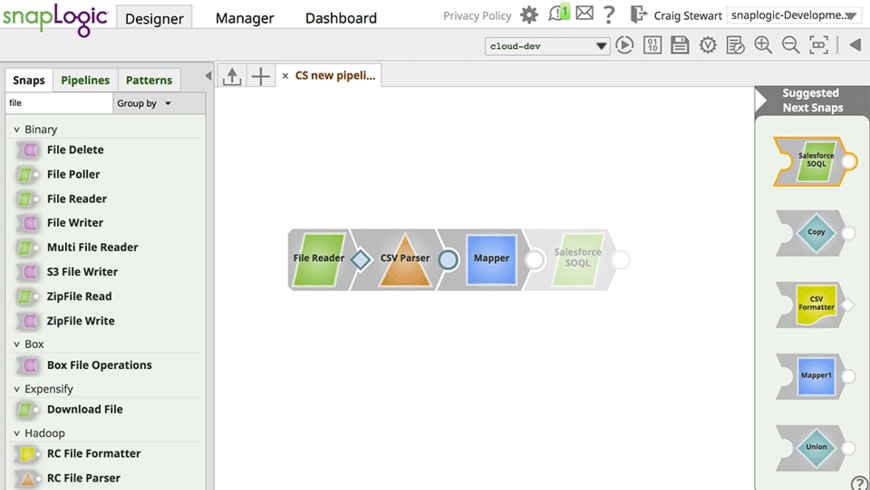
Task: Select Download File snap
Action: click(x=85, y=410)
